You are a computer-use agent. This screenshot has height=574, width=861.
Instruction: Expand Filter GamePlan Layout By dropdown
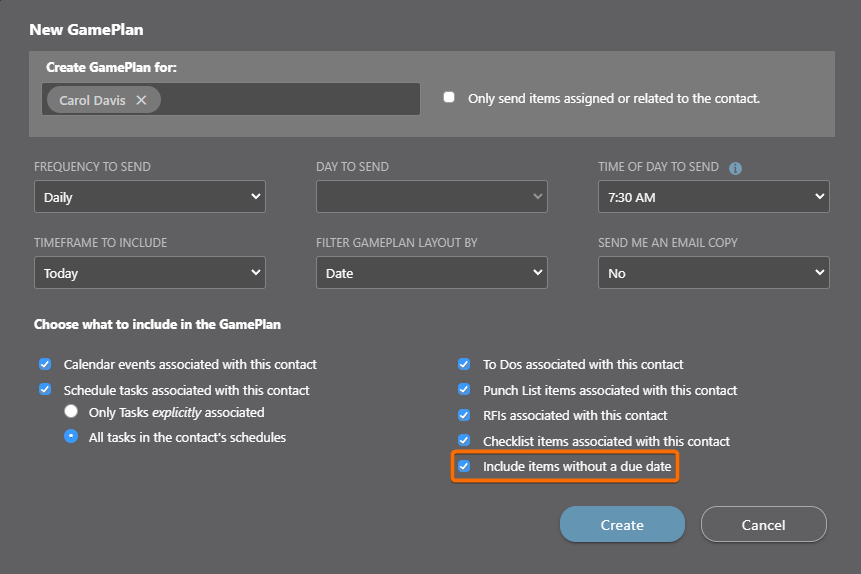point(432,273)
